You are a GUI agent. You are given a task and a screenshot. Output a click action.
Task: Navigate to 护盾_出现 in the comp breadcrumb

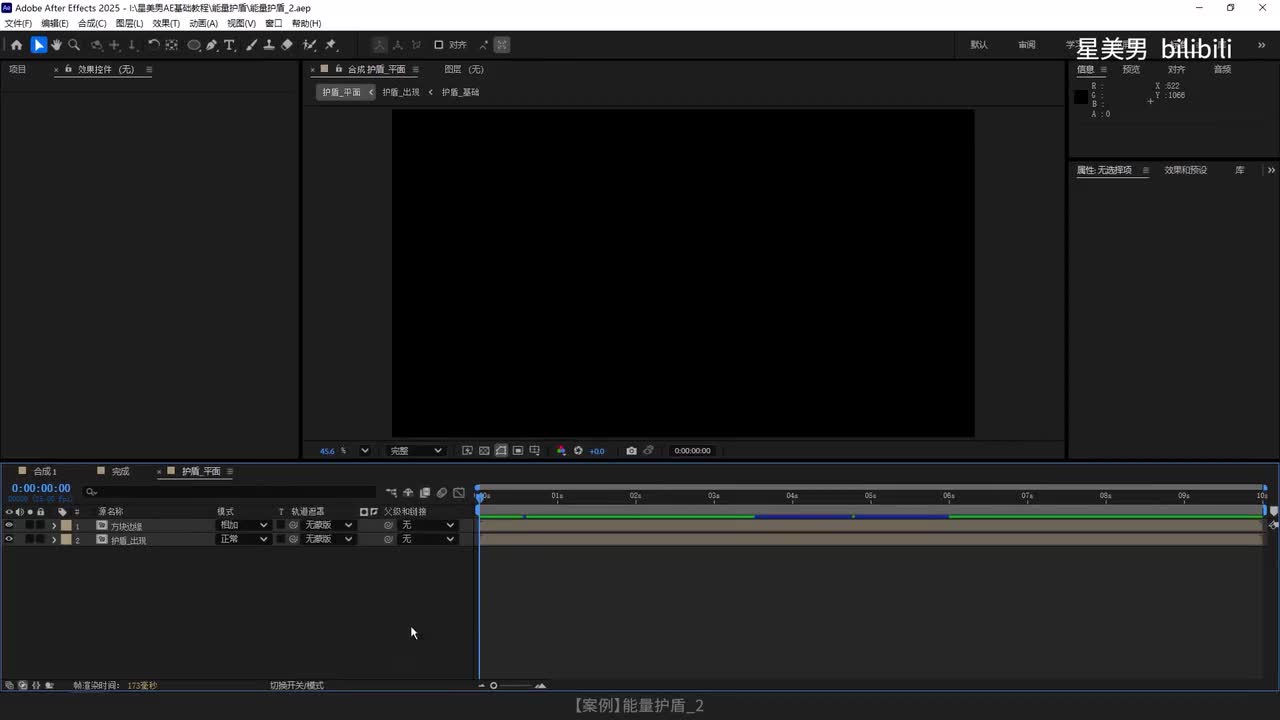click(401, 92)
